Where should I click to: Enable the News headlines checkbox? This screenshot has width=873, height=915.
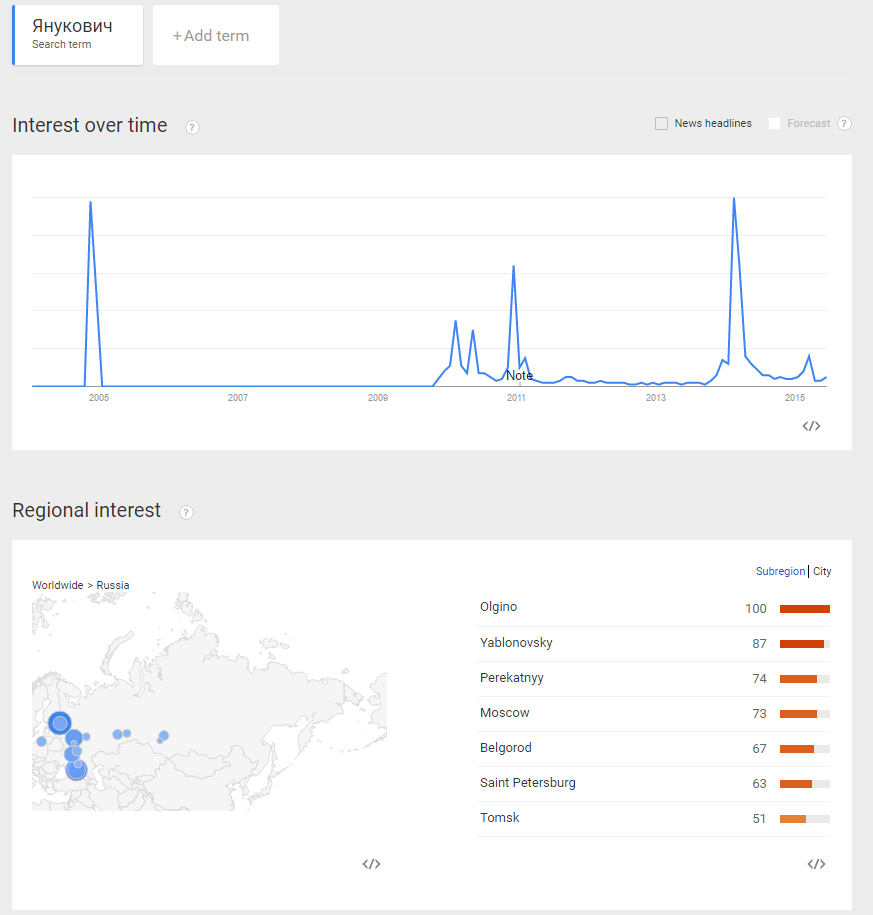pyautogui.click(x=661, y=124)
